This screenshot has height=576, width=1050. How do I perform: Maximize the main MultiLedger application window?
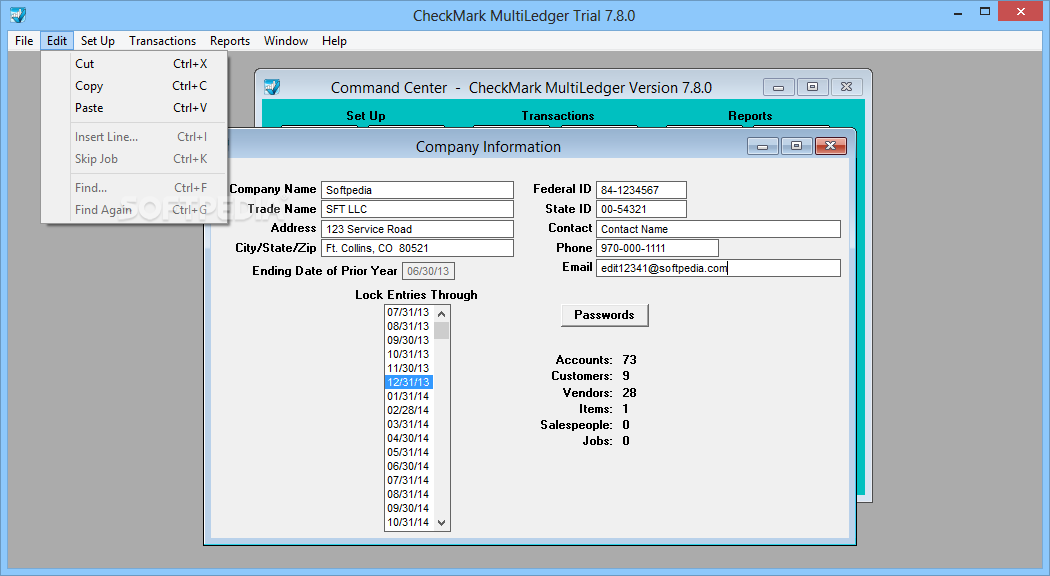(984, 11)
